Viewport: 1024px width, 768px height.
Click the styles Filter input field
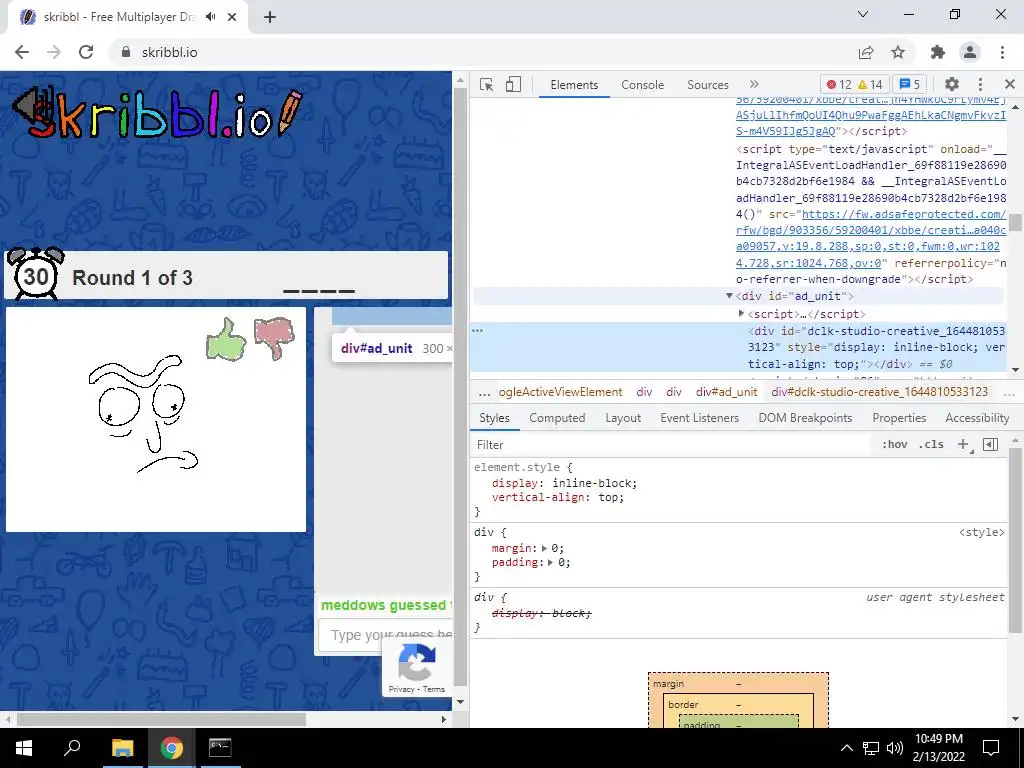coord(673,445)
